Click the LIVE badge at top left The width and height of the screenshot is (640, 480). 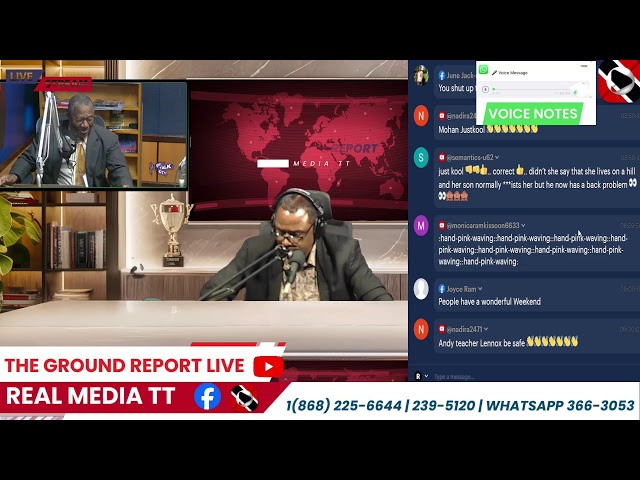(22, 76)
